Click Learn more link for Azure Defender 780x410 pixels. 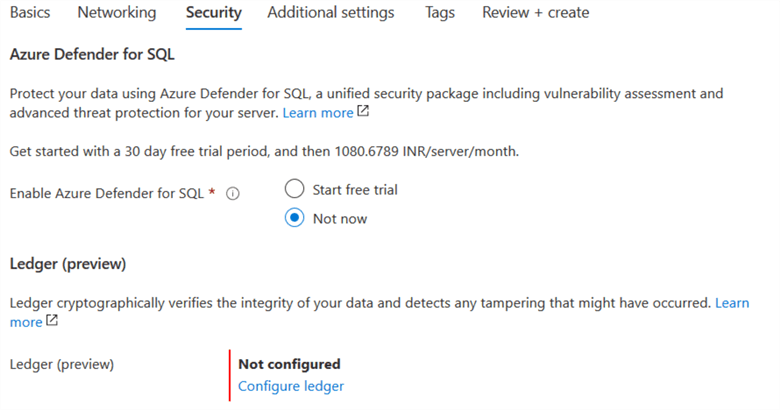317,113
